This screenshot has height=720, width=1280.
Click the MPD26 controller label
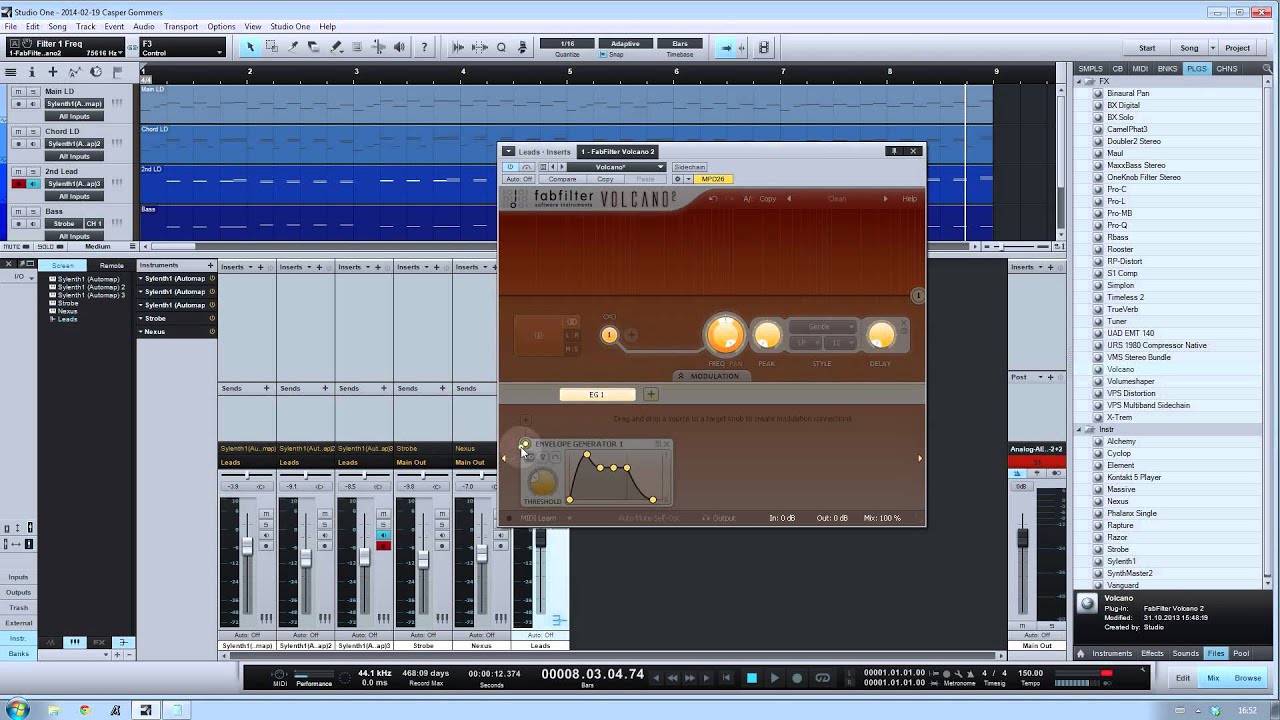pos(713,179)
